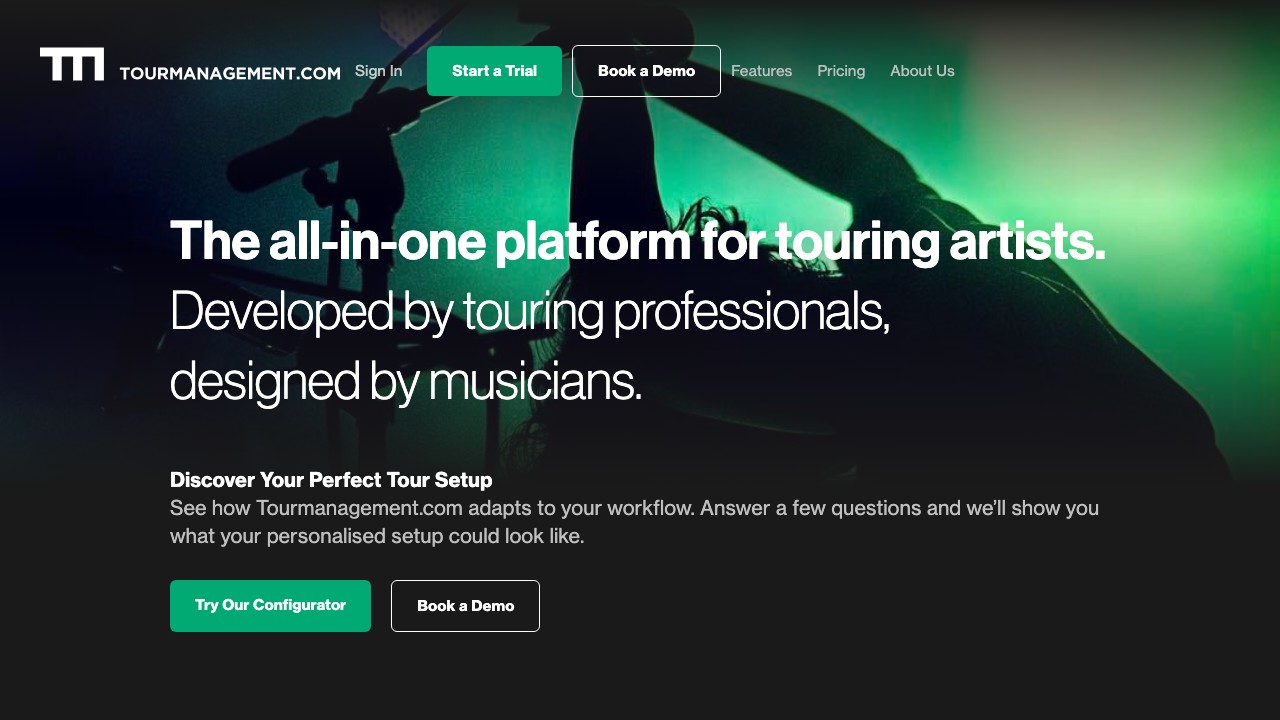
Task: Click Book a Demo below the configurator text
Action: [x=465, y=606]
